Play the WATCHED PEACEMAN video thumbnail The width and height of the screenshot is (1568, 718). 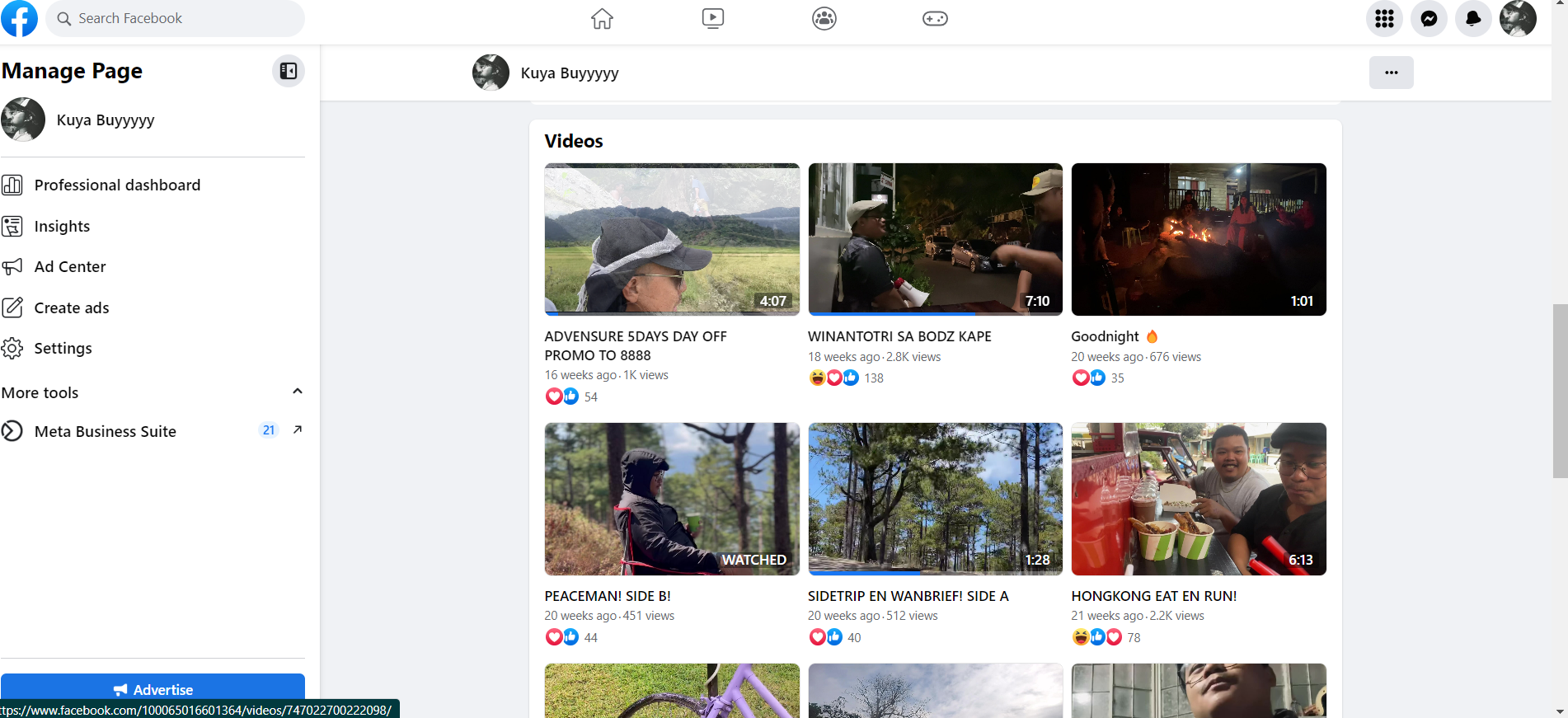point(672,499)
